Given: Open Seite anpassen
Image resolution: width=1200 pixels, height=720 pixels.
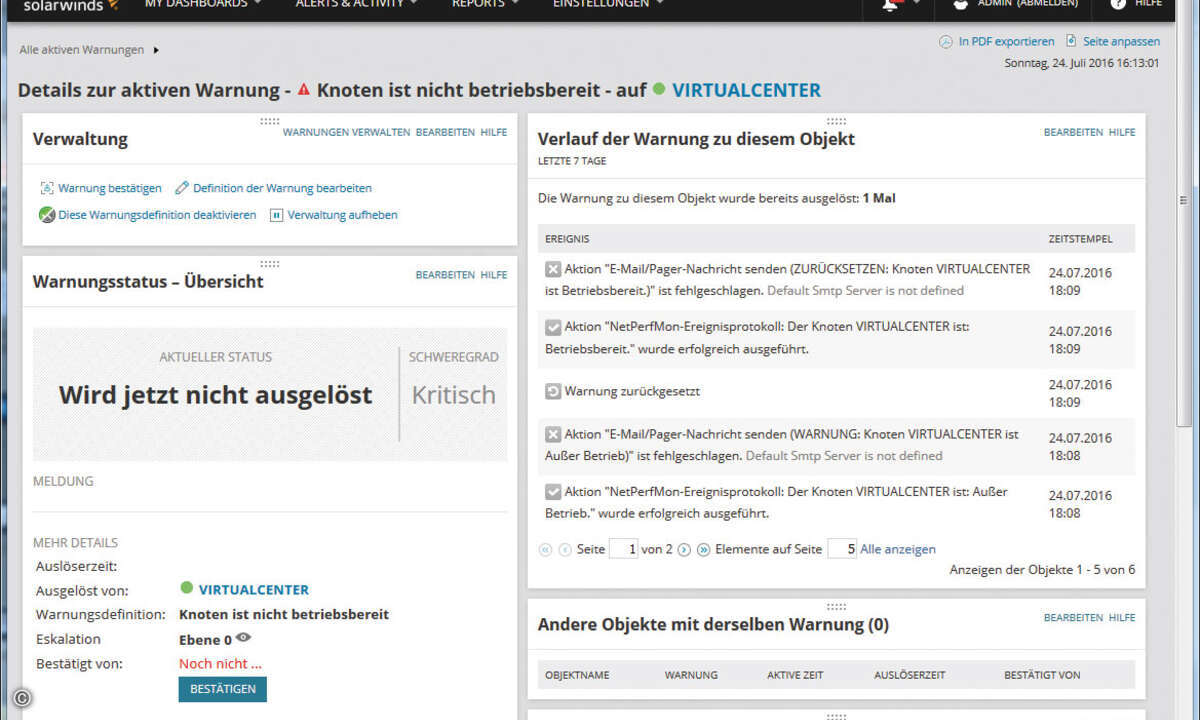Looking at the screenshot, I should click(1121, 42).
